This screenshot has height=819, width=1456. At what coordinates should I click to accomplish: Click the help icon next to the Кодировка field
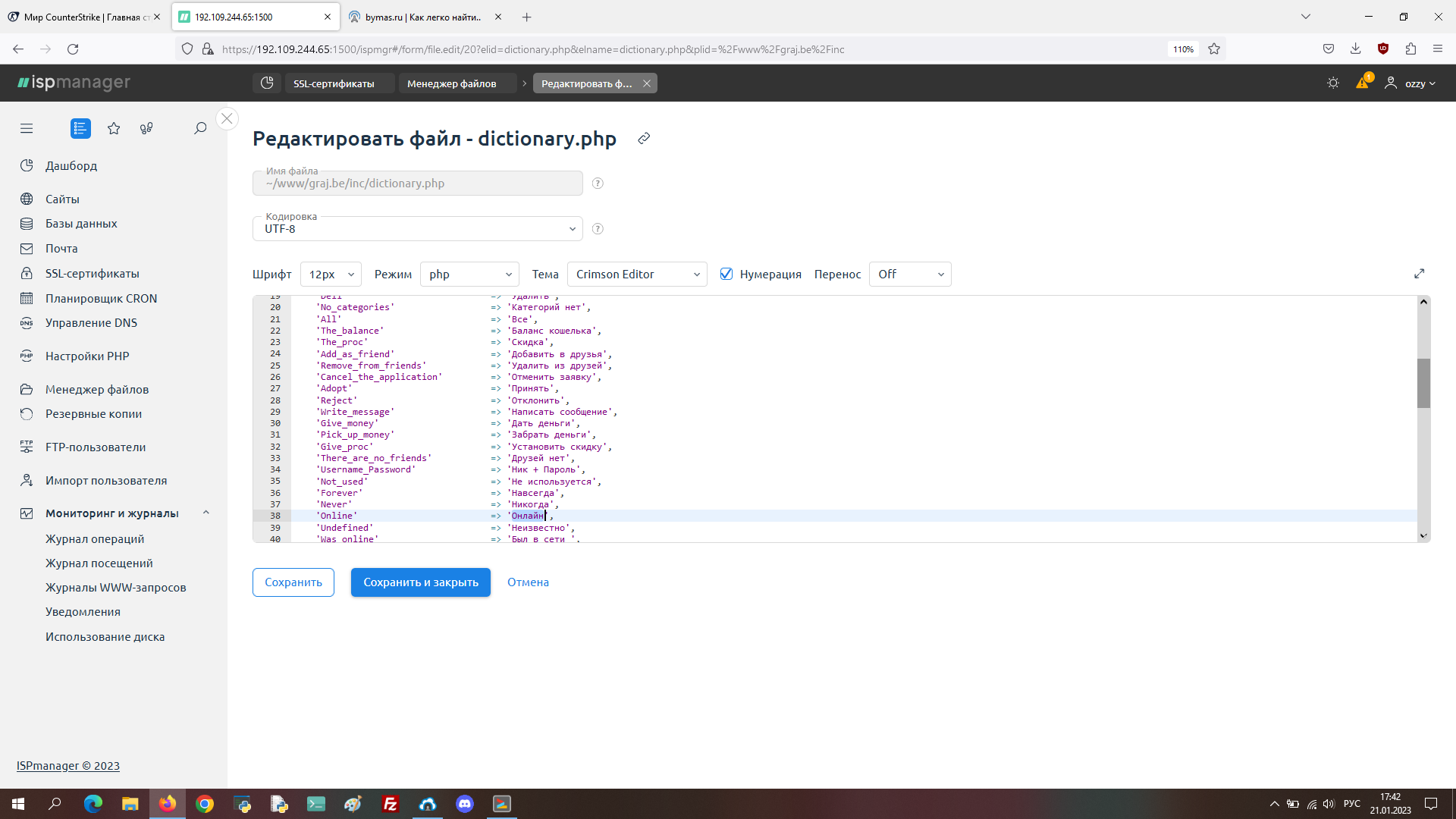(598, 229)
